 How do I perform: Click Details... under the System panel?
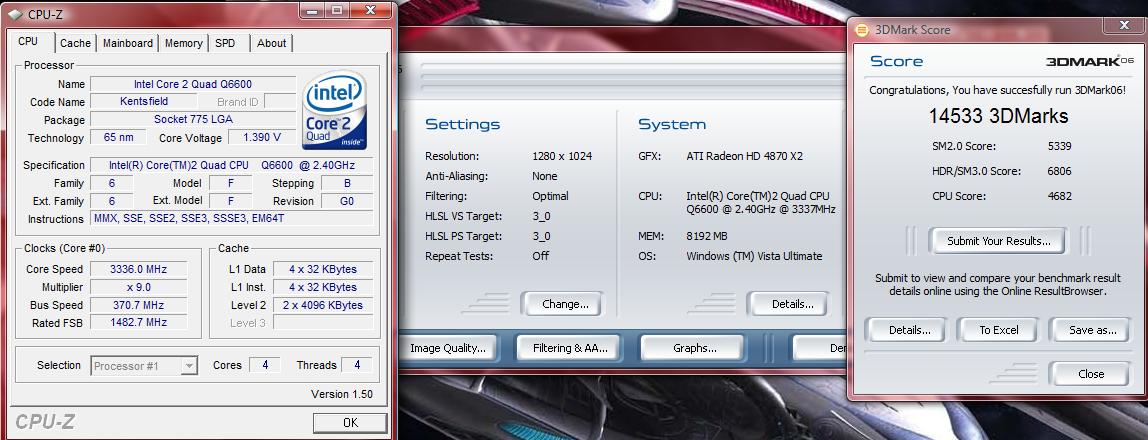point(788,304)
